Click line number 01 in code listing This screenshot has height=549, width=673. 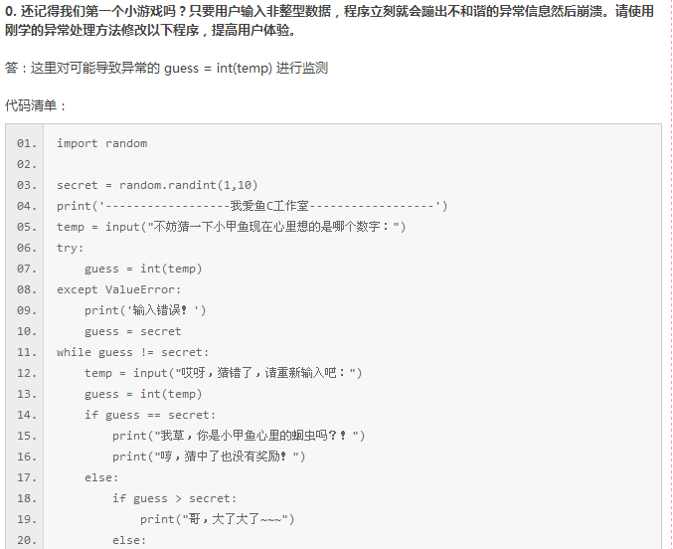[x=27, y=143]
